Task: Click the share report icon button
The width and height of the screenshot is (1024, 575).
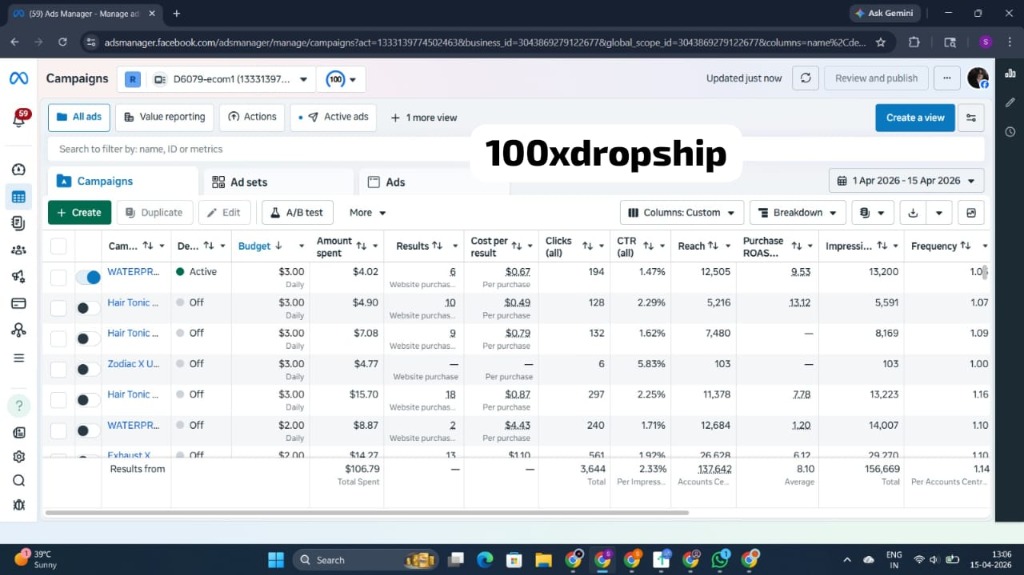Action: 971,213
